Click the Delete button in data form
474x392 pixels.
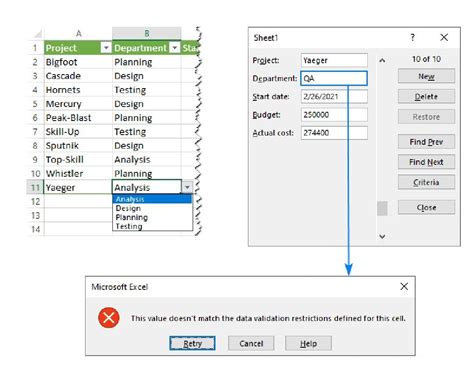point(426,97)
